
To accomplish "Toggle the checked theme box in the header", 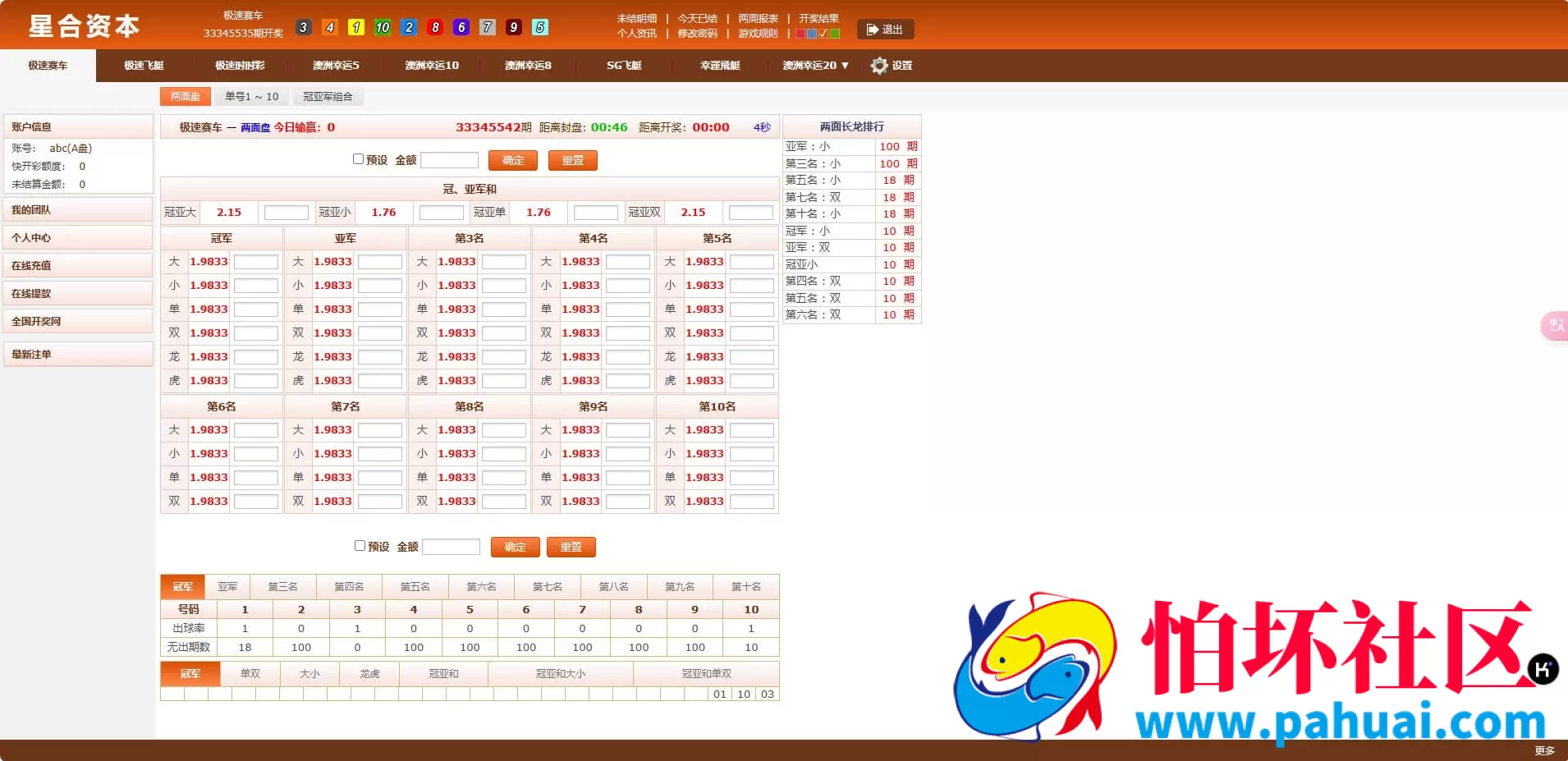I will tap(823, 34).
